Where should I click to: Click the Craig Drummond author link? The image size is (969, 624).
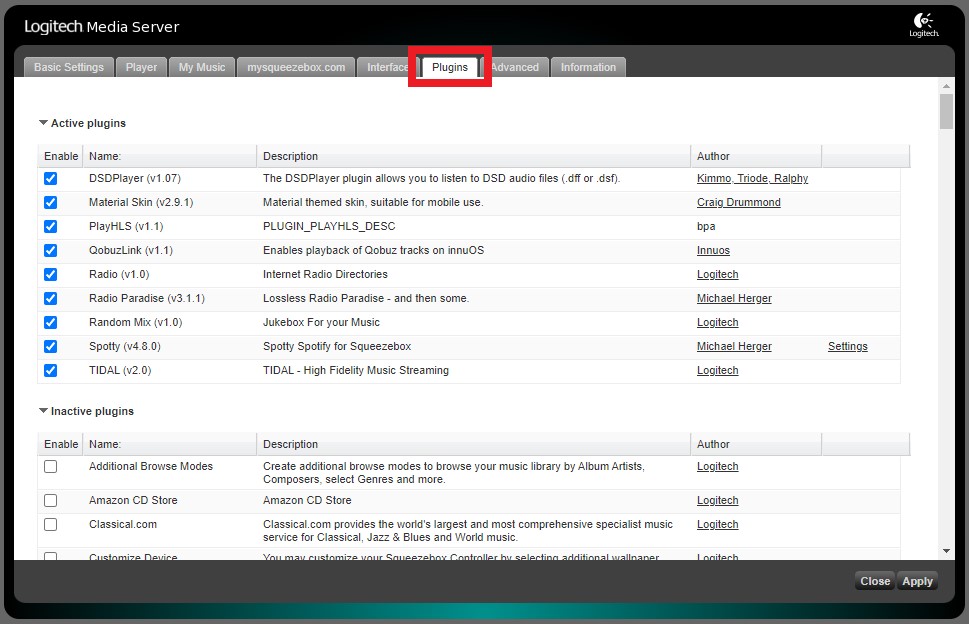coord(738,202)
